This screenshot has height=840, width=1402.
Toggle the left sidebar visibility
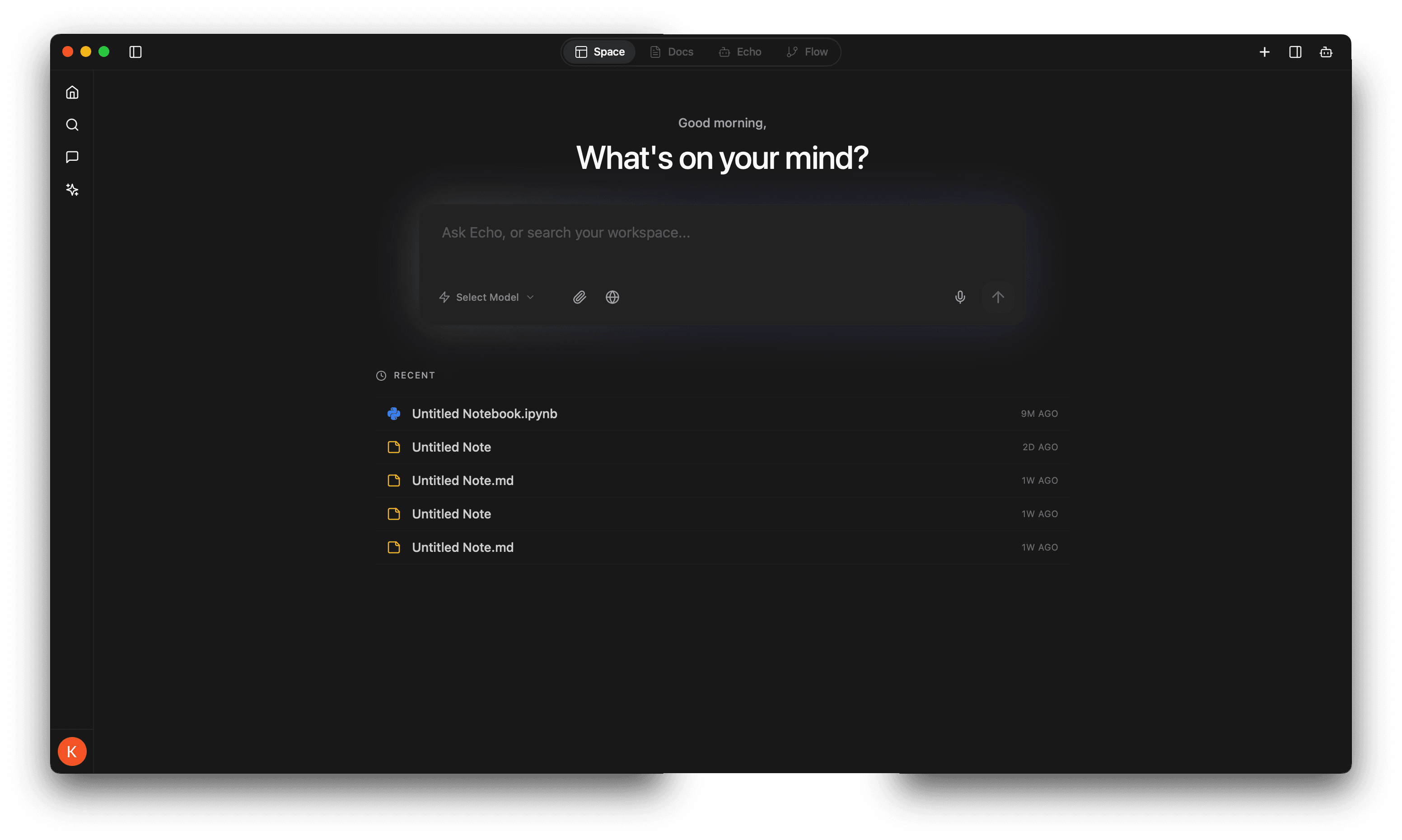tap(135, 51)
